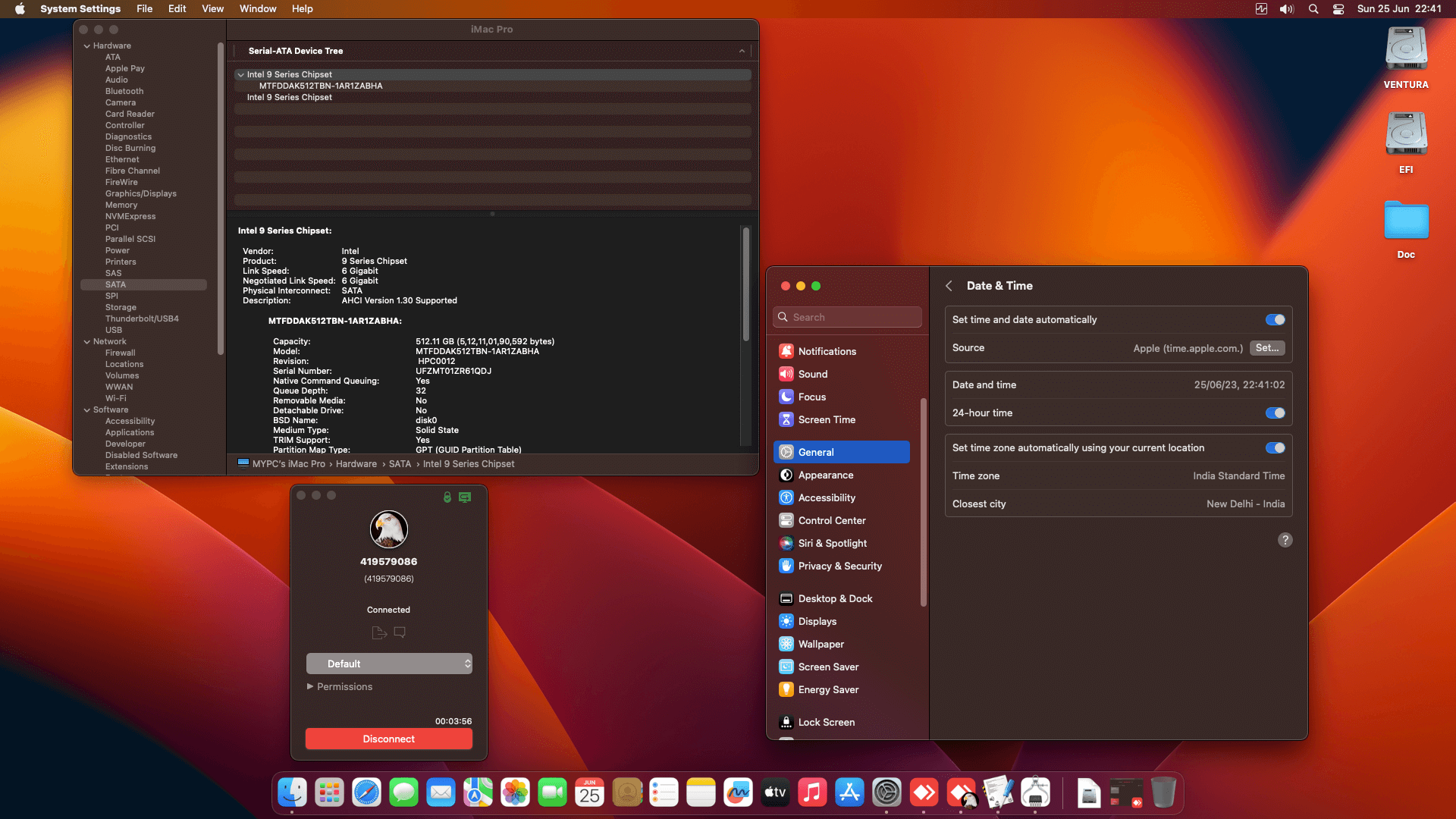This screenshot has height=819, width=1456.
Task: Click the Serial-ATA Device Tree sort chevron
Action: click(742, 51)
